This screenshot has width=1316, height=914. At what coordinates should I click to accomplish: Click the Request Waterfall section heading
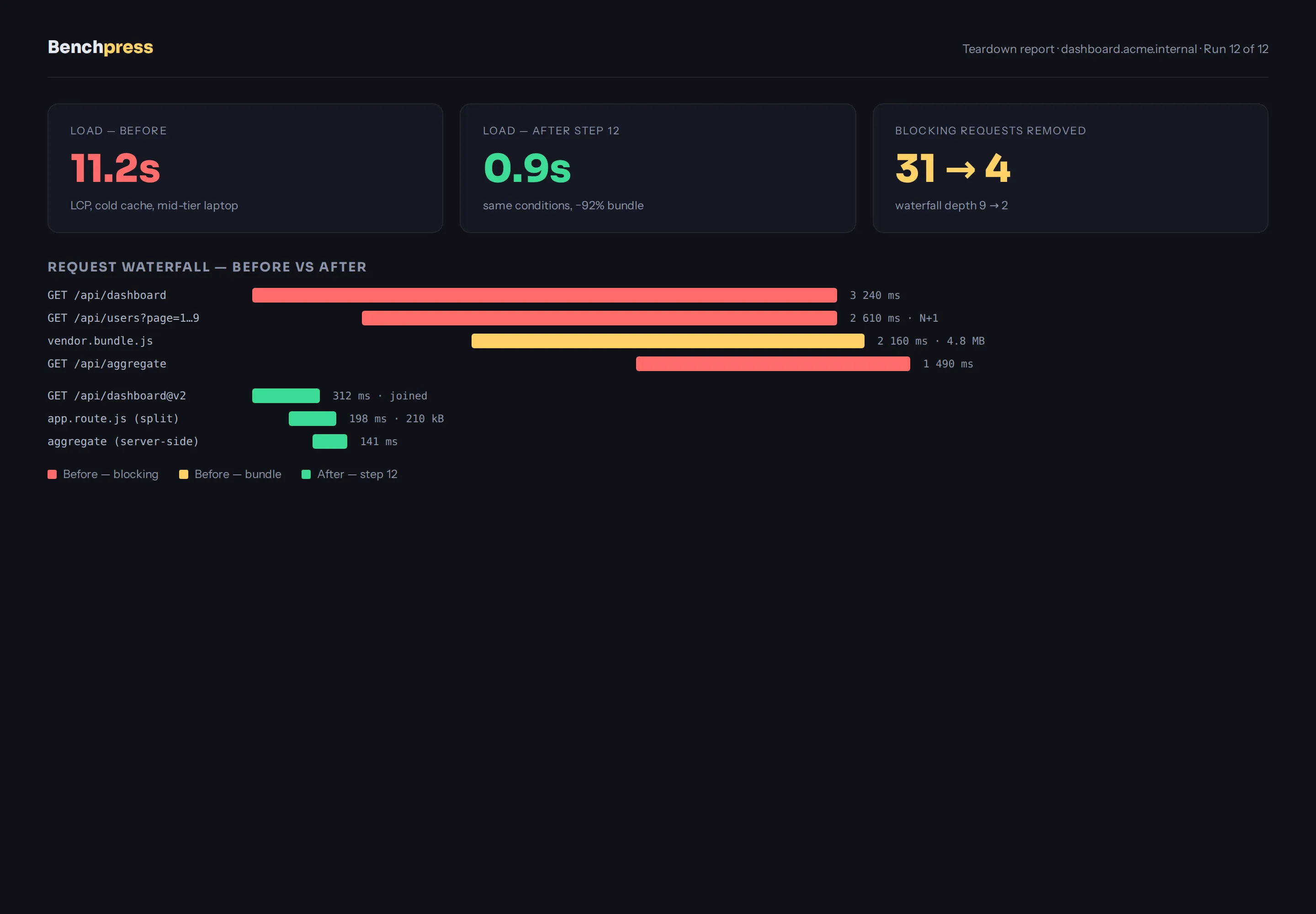point(207,267)
